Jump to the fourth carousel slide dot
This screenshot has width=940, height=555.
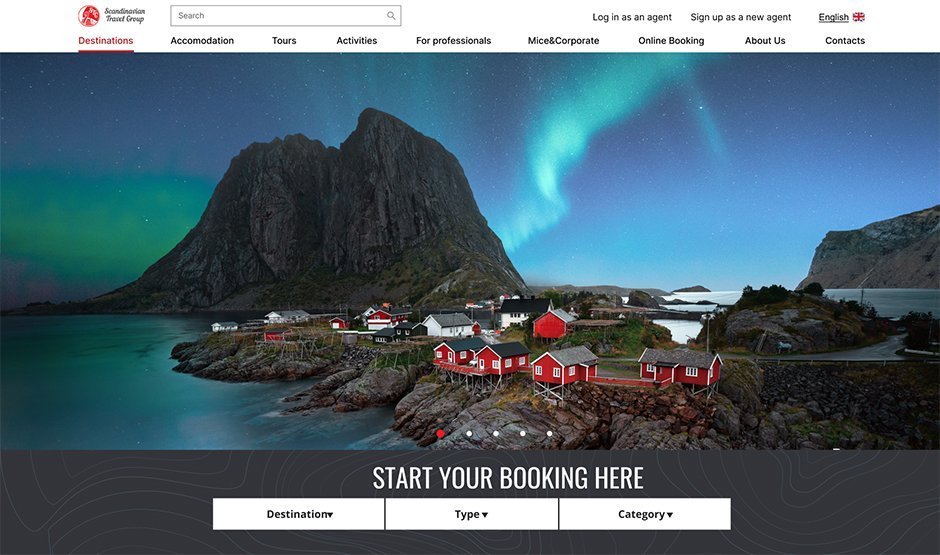523,433
